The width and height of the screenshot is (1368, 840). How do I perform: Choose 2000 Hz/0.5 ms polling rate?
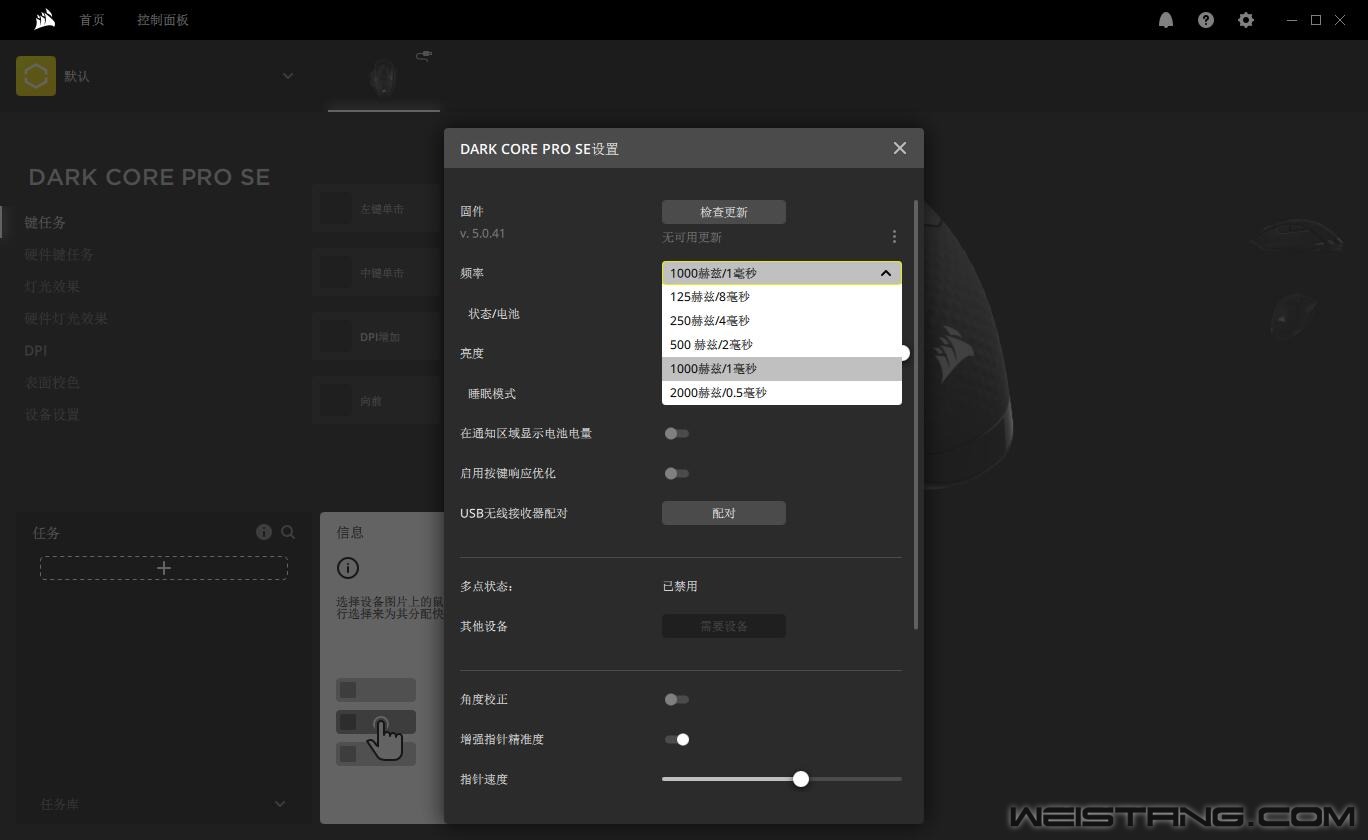(x=782, y=393)
